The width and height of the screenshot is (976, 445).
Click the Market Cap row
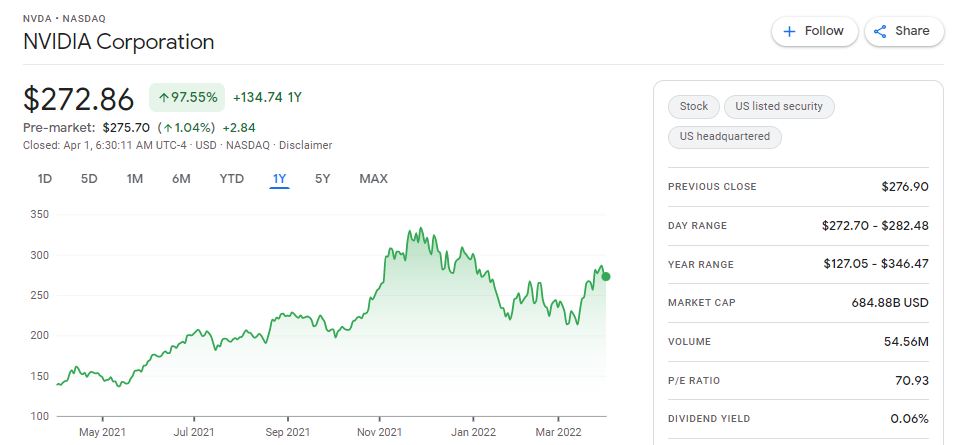point(798,303)
